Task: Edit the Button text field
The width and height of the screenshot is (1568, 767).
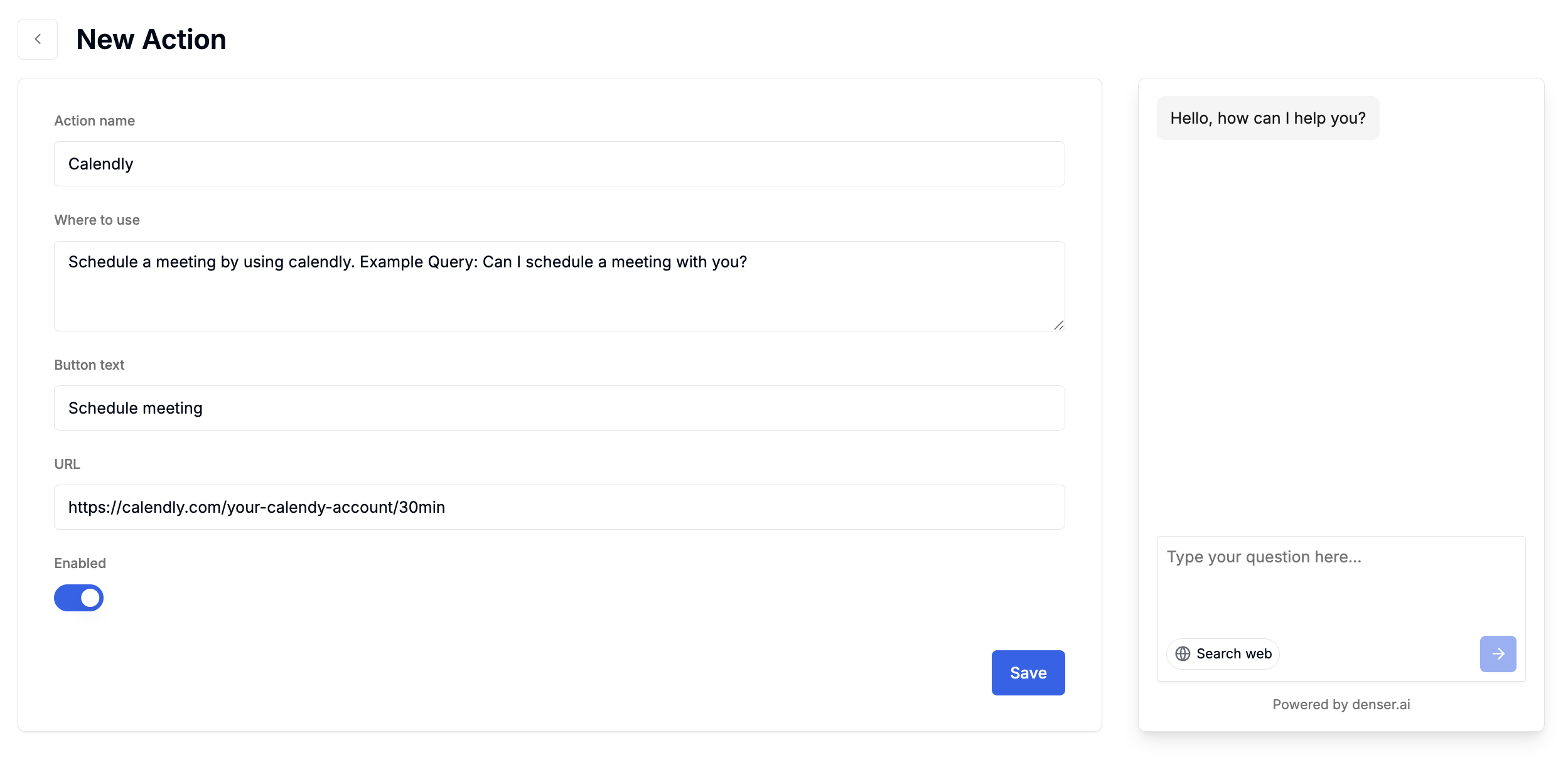Action: (x=559, y=408)
